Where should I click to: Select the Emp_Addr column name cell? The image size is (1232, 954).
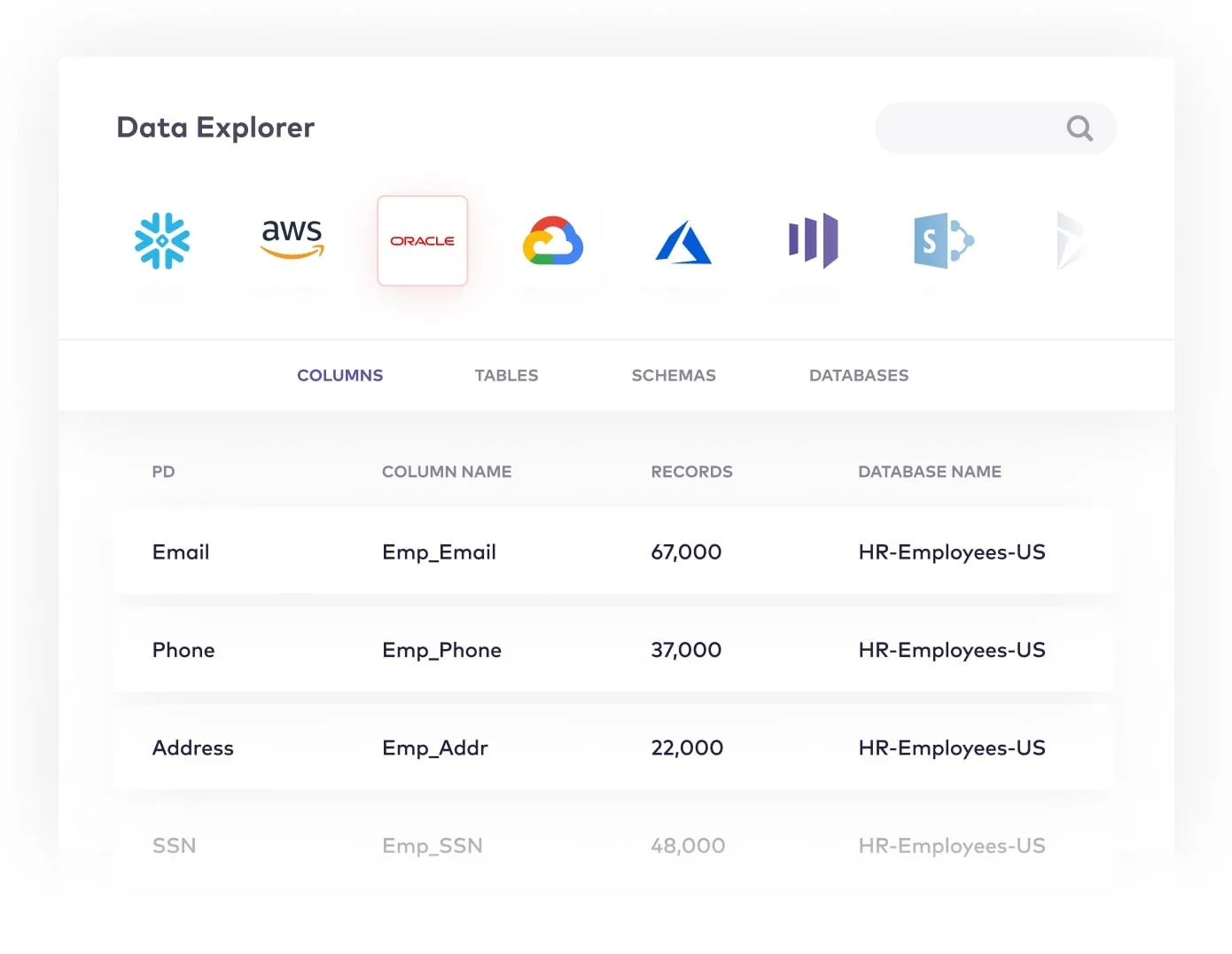[x=435, y=748]
